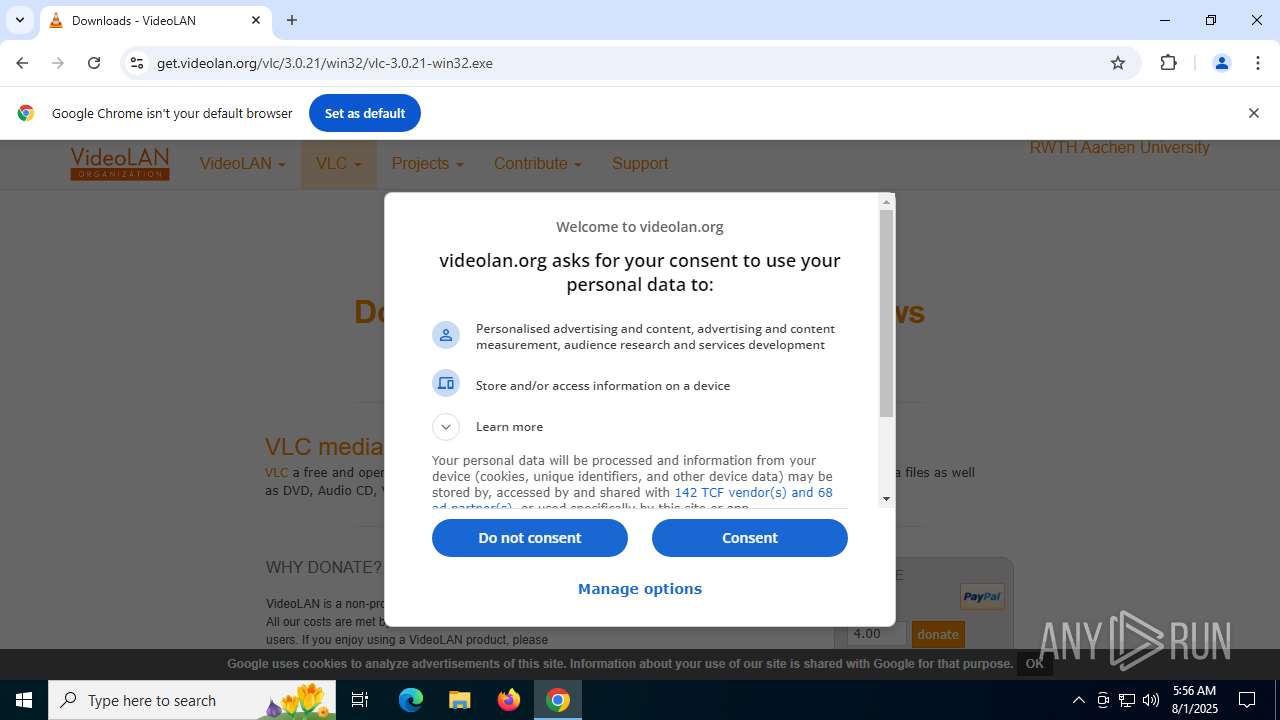Click Do not consent button
The image size is (1280, 720).
point(530,538)
